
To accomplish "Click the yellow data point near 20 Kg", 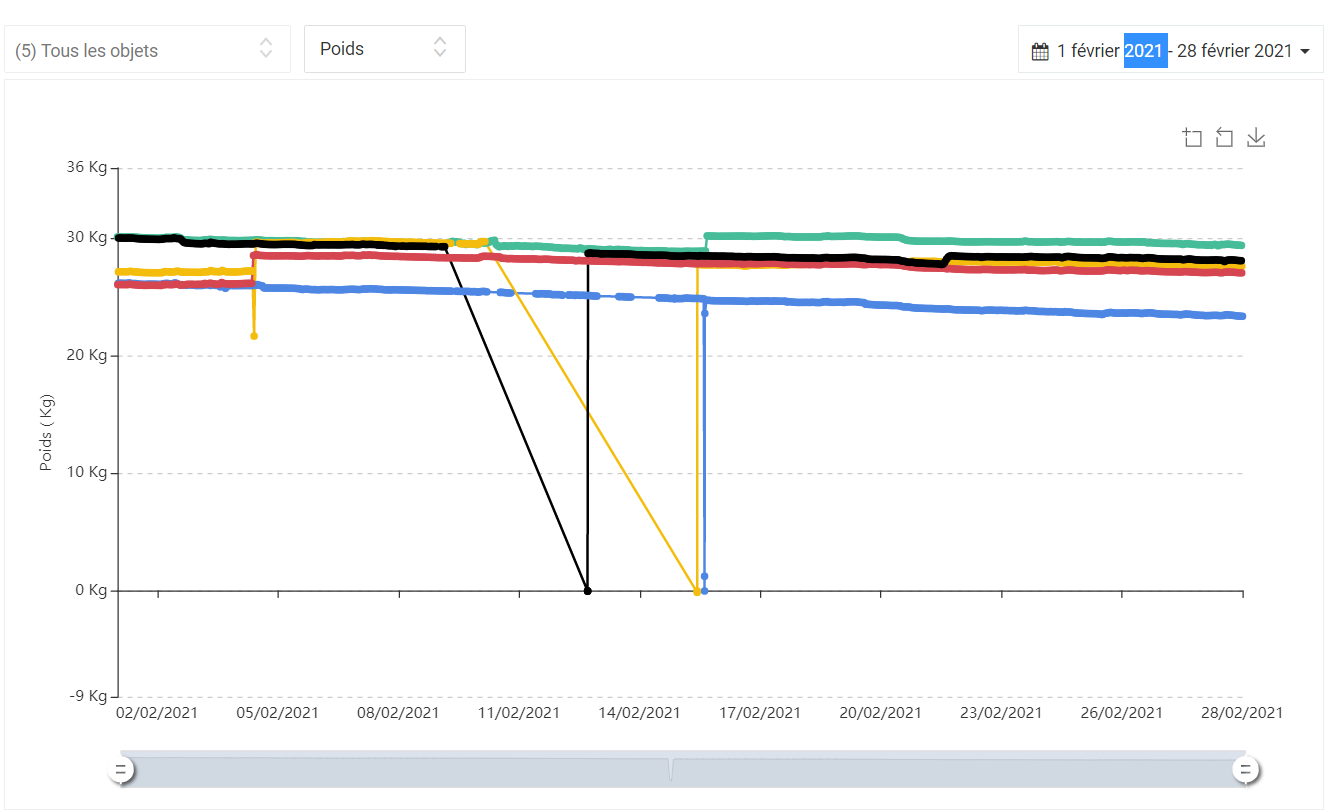I will (254, 336).
